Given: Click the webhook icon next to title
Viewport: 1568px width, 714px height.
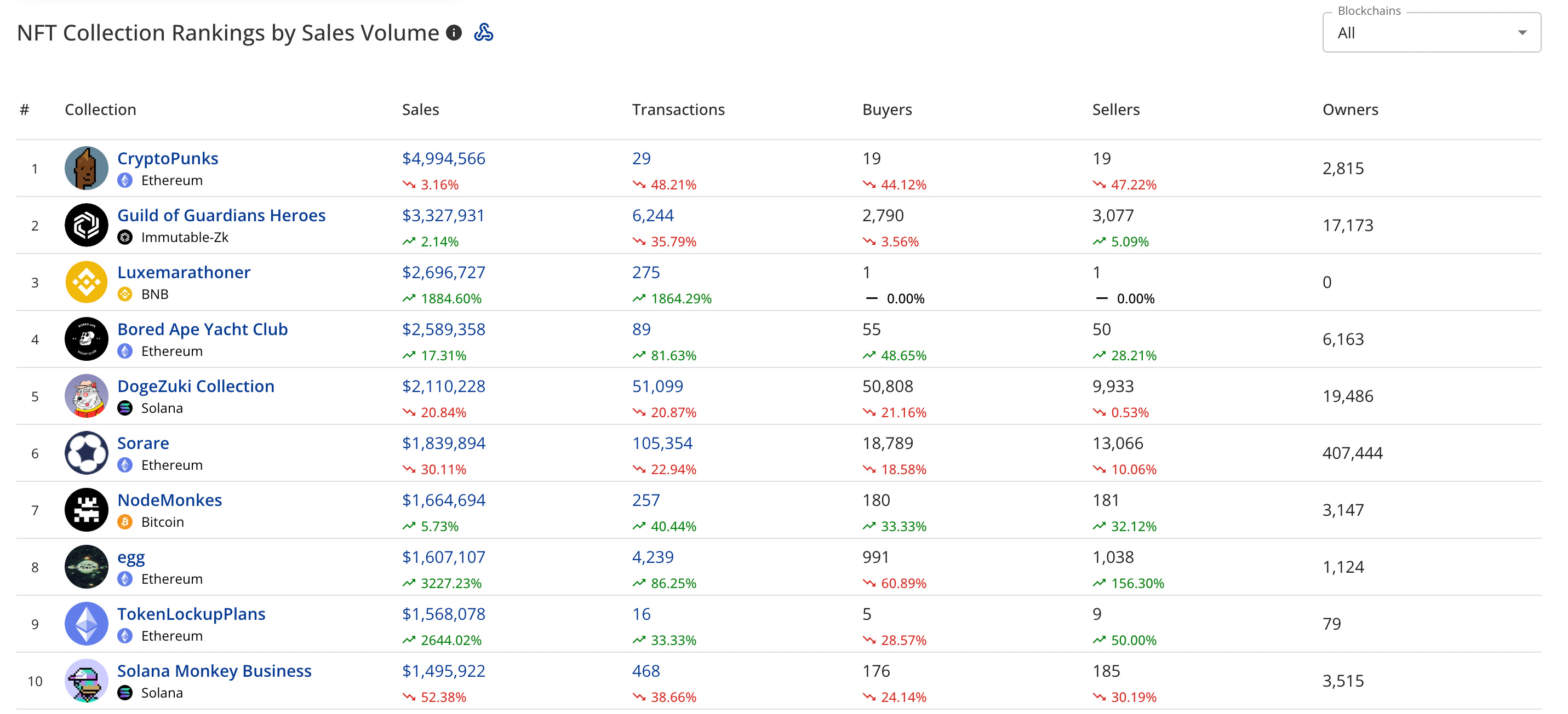Looking at the screenshot, I should click(x=483, y=32).
